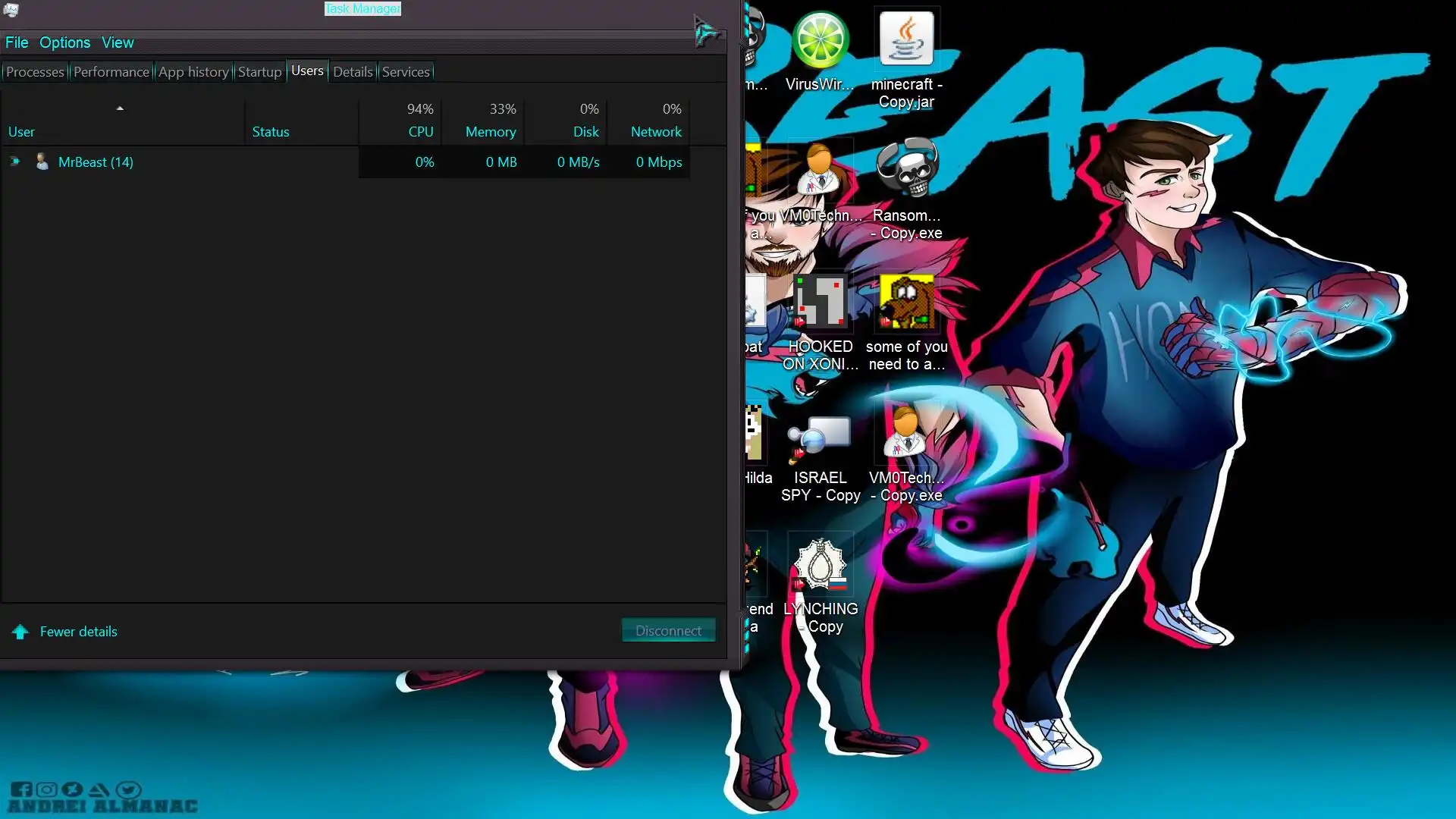This screenshot has height=819, width=1456.
Task: Open the LYNCHING Copy noose icon
Action: point(820,565)
